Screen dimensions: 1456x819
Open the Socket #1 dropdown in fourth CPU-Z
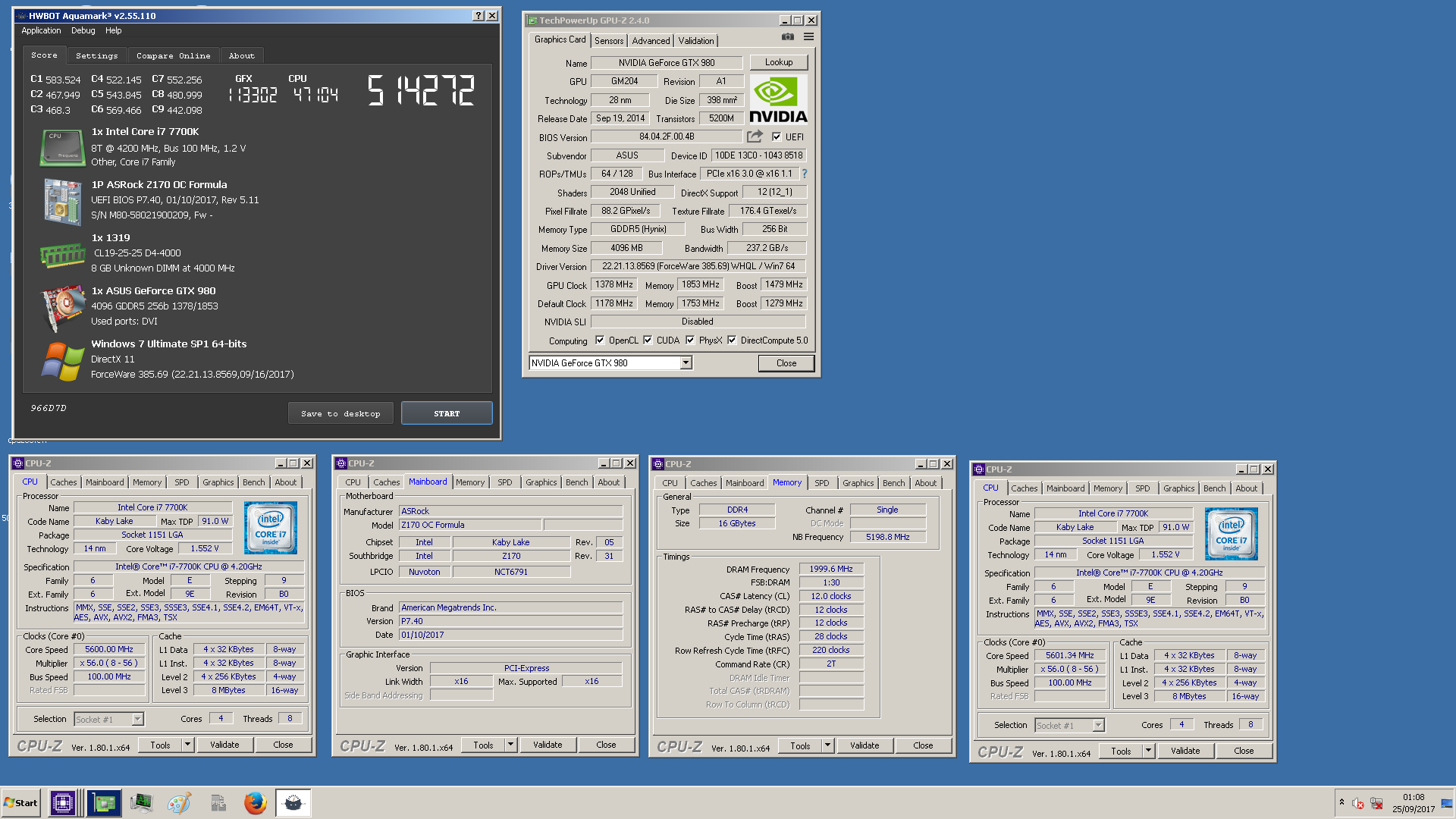tap(1098, 725)
